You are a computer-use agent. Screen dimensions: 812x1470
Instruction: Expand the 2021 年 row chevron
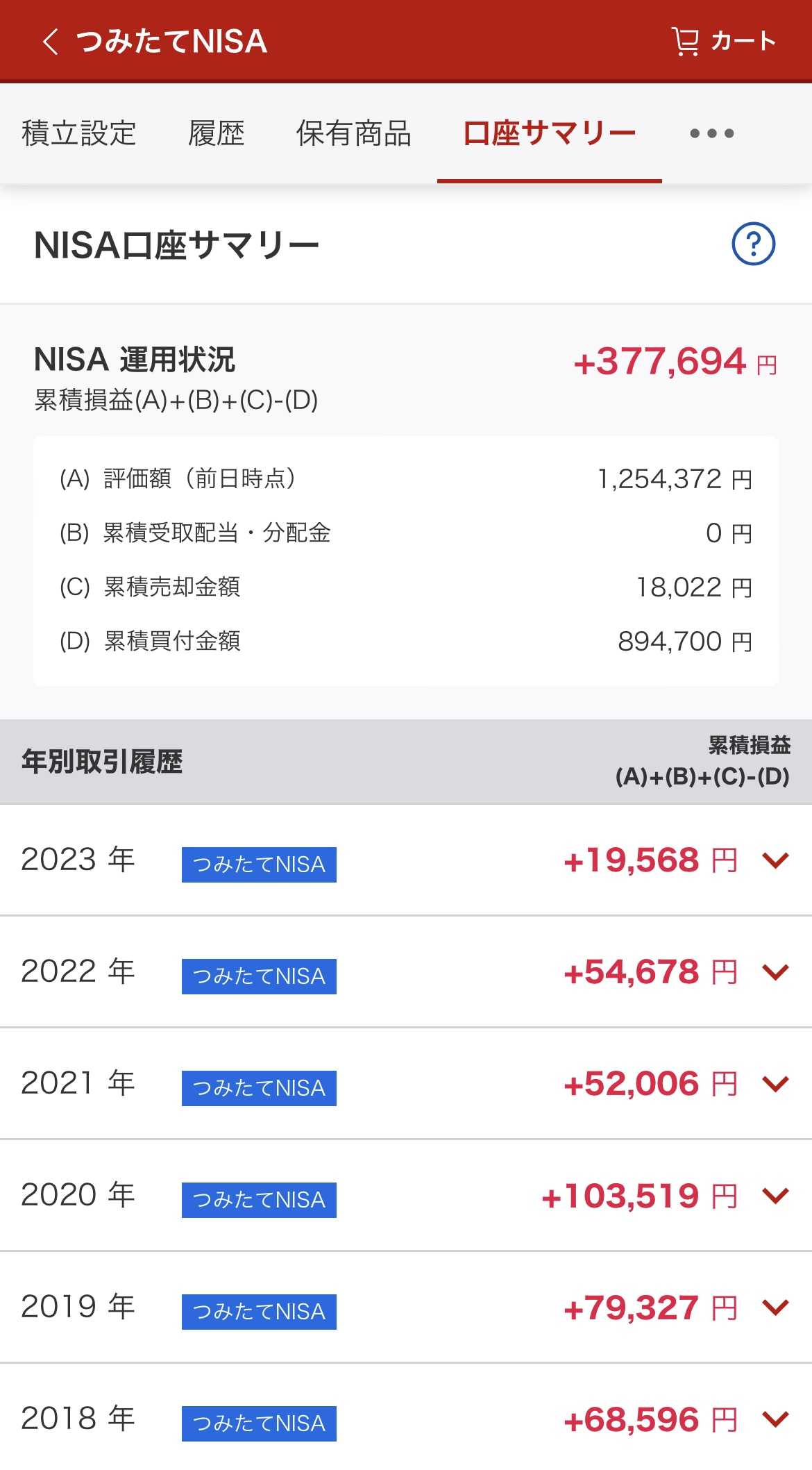(x=775, y=1085)
